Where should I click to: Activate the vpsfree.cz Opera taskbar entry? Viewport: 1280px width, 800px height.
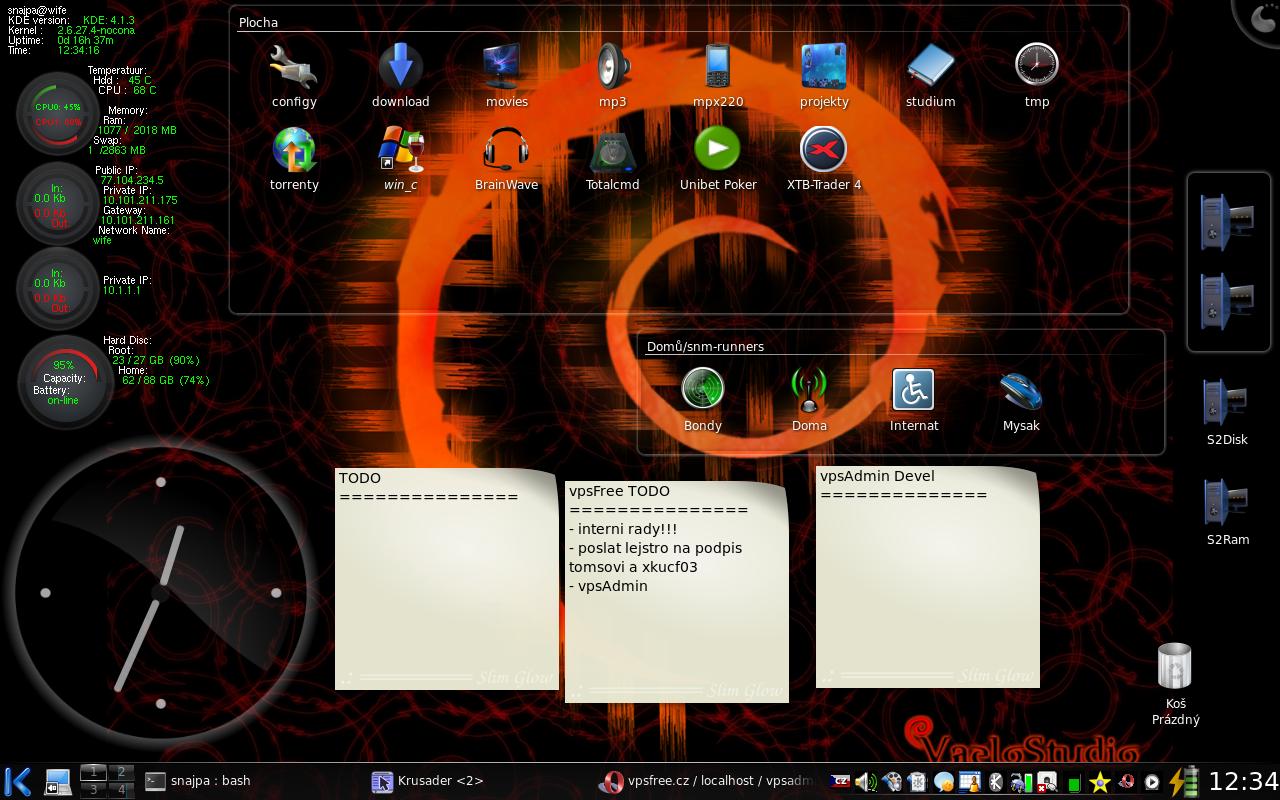pos(709,781)
